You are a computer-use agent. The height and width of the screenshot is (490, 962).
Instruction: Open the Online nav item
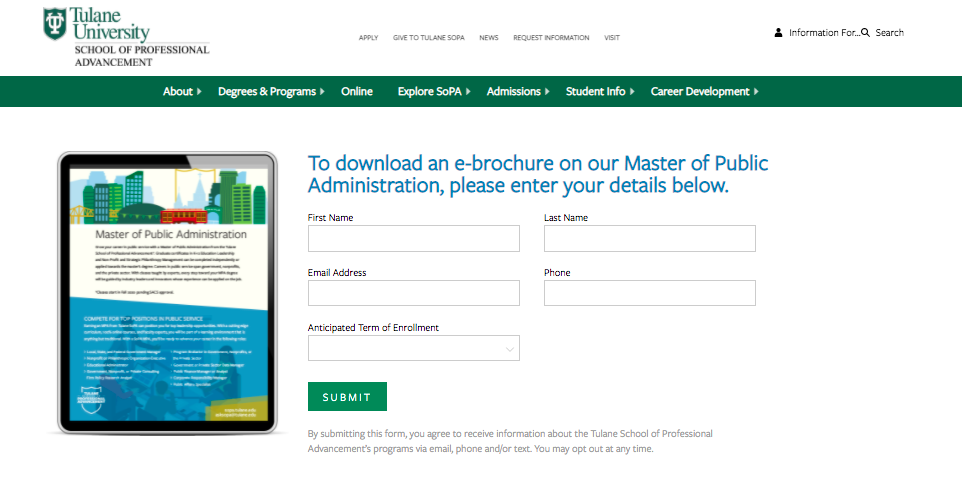(356, 92)
